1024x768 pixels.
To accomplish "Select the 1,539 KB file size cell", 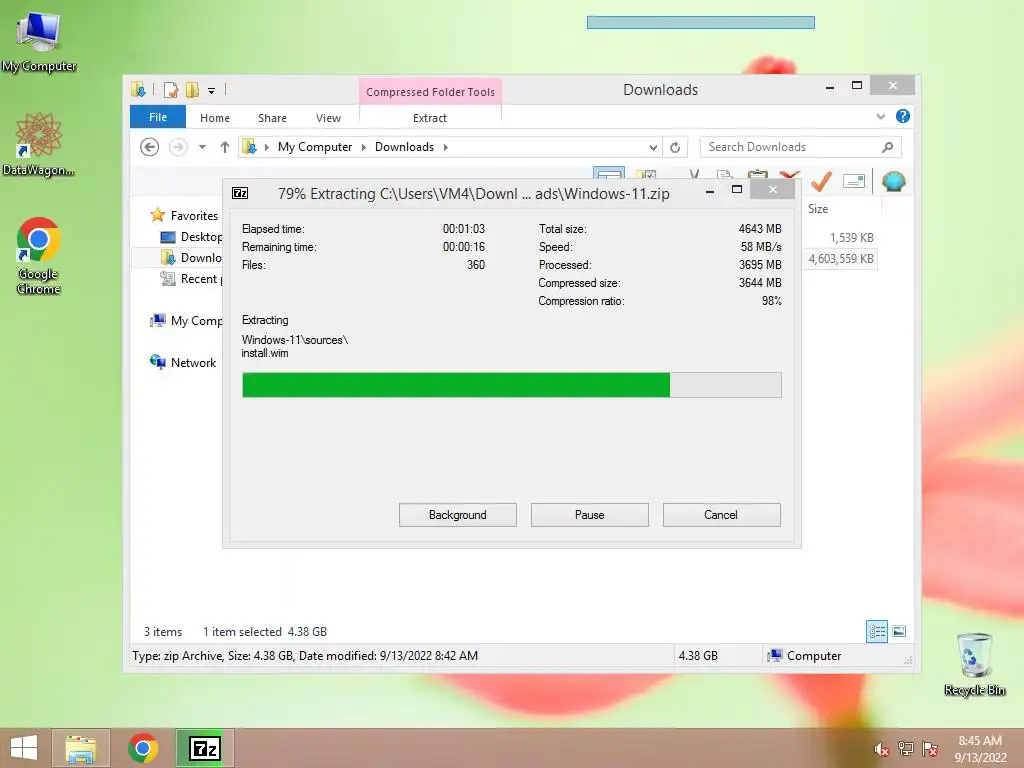I will click(851, 238).
